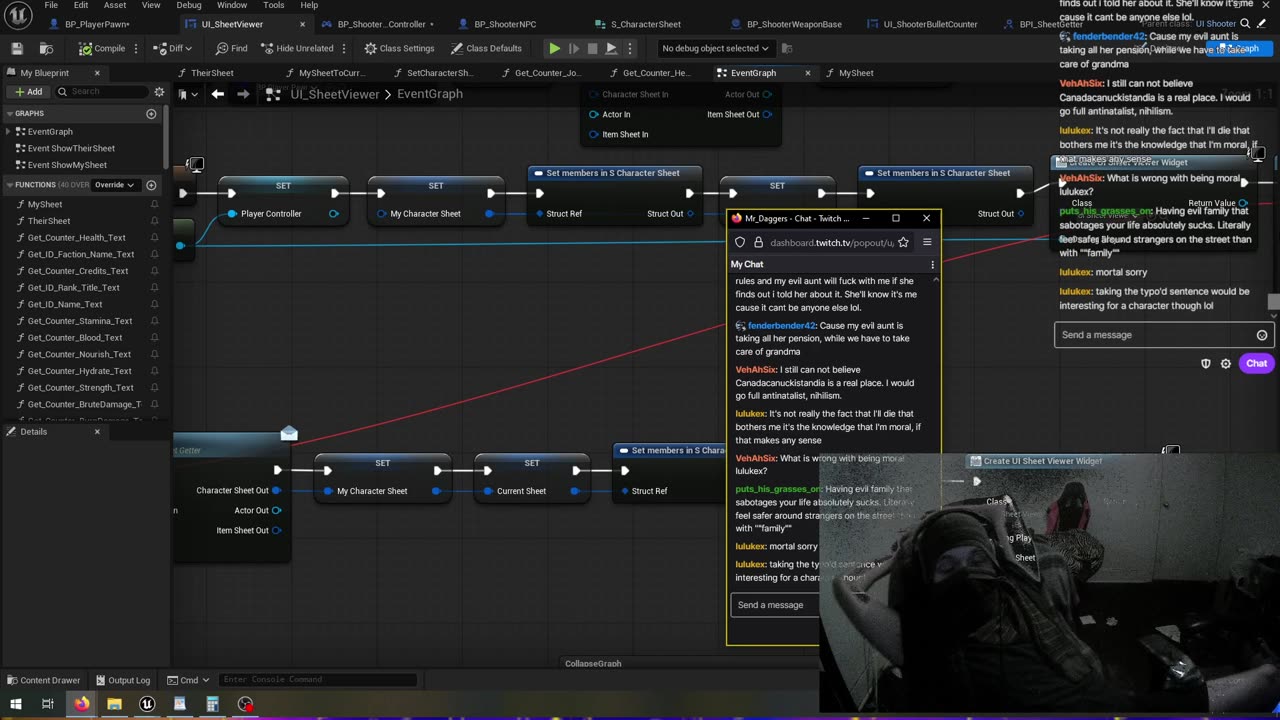Viewport: 1280px width, 720px height.
Task: Open the Override functions dropdown
Action: (114, 185)
